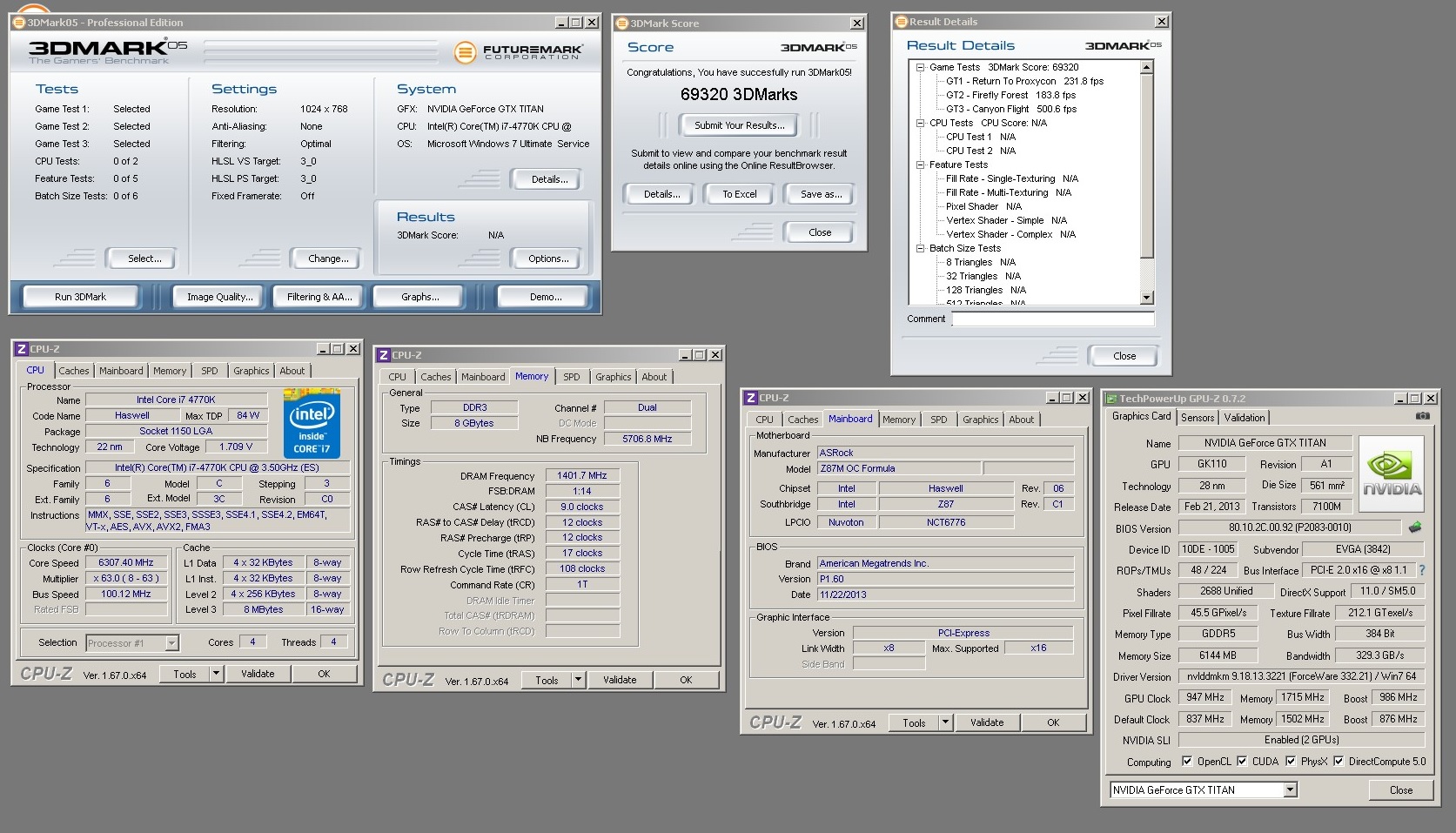Collapse the CPU Tests tree node

click(x=920, y=123)
